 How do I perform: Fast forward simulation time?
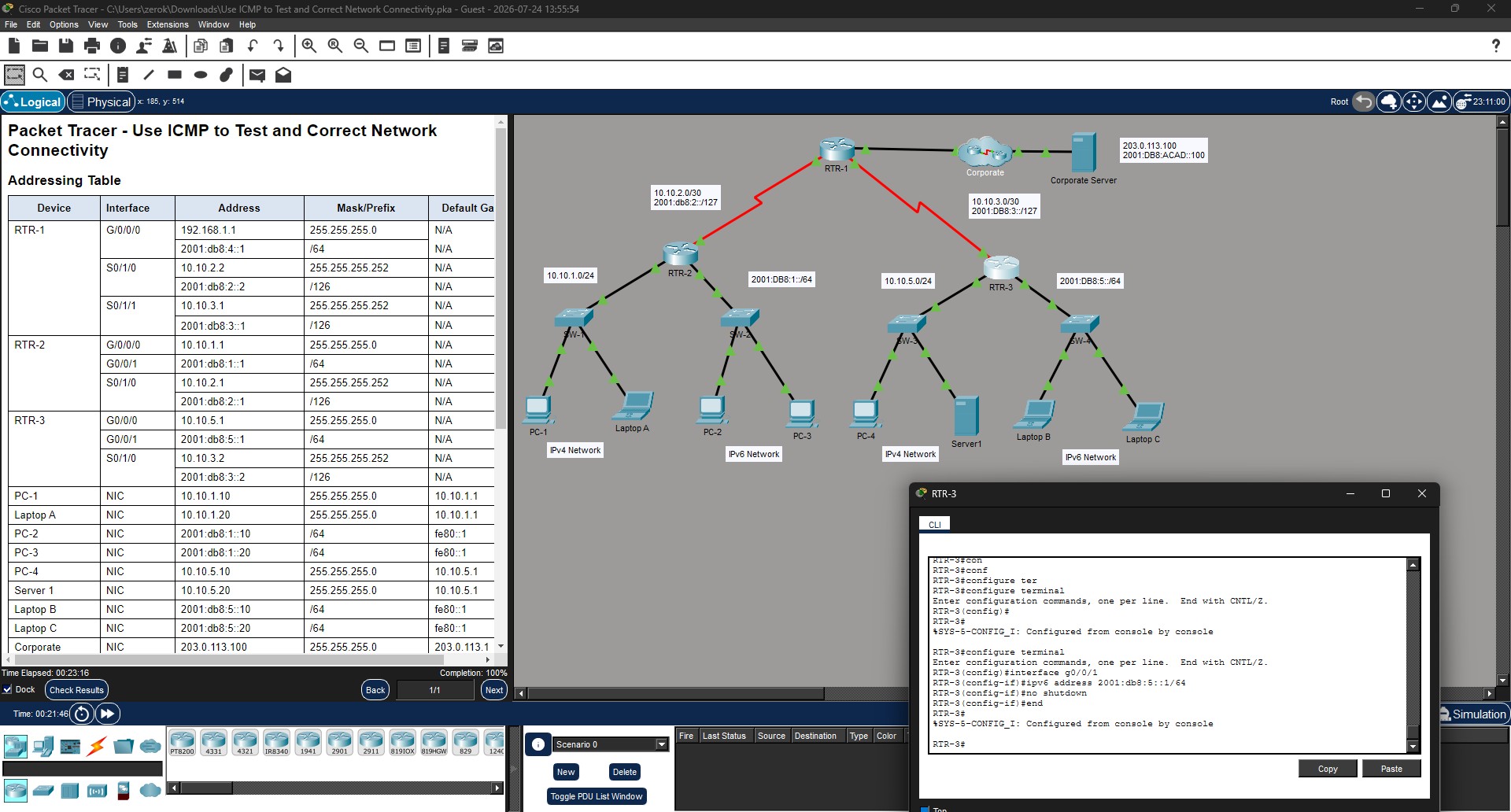[107, 714]
